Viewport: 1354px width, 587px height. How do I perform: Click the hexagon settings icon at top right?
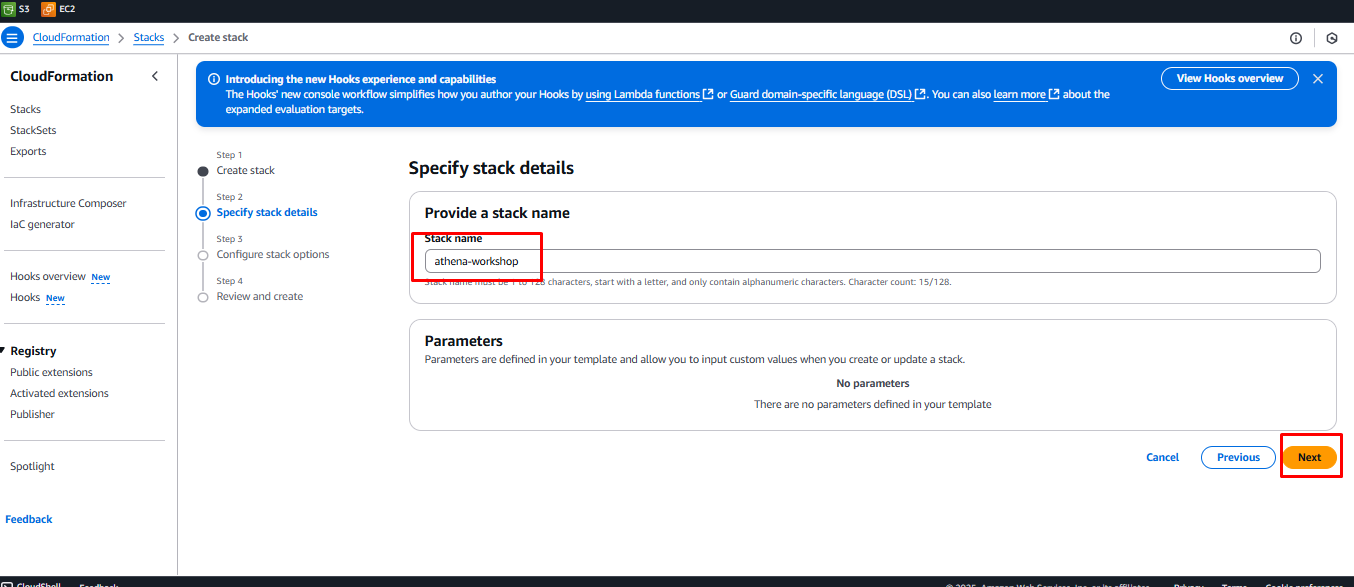coord(1332,38)
